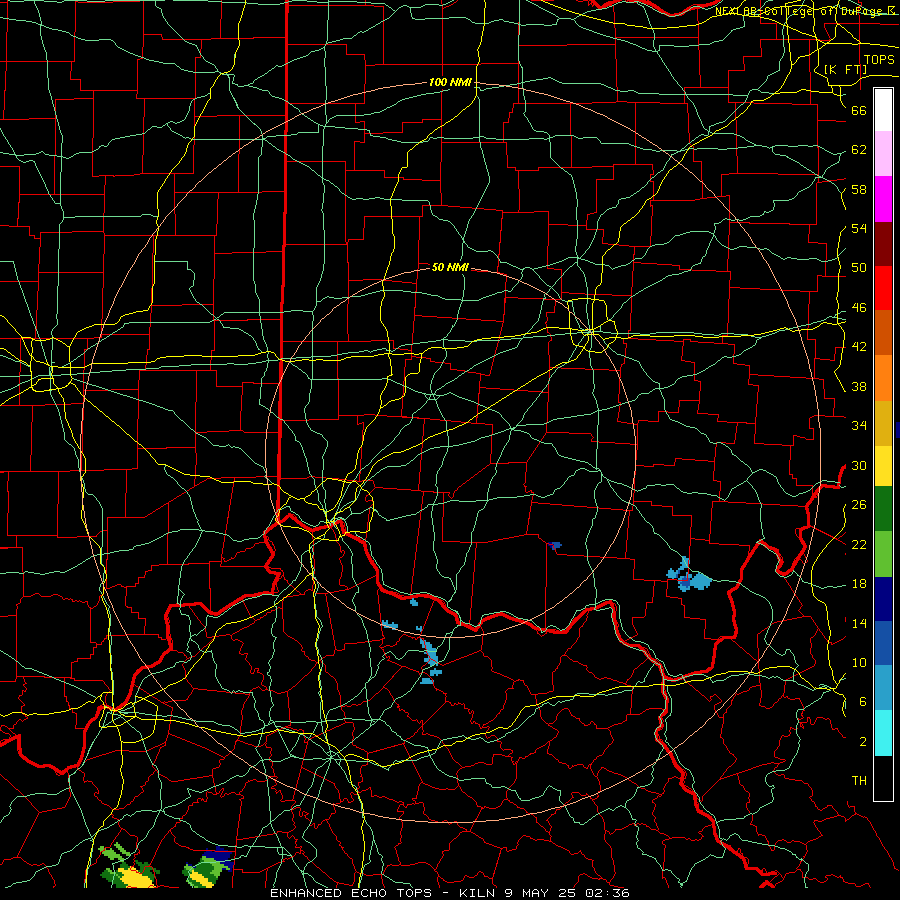This screenshot has width=900, height=900.
Task: Click the ENHANCED ECHO TOPS caption
Action: (450, 893)
